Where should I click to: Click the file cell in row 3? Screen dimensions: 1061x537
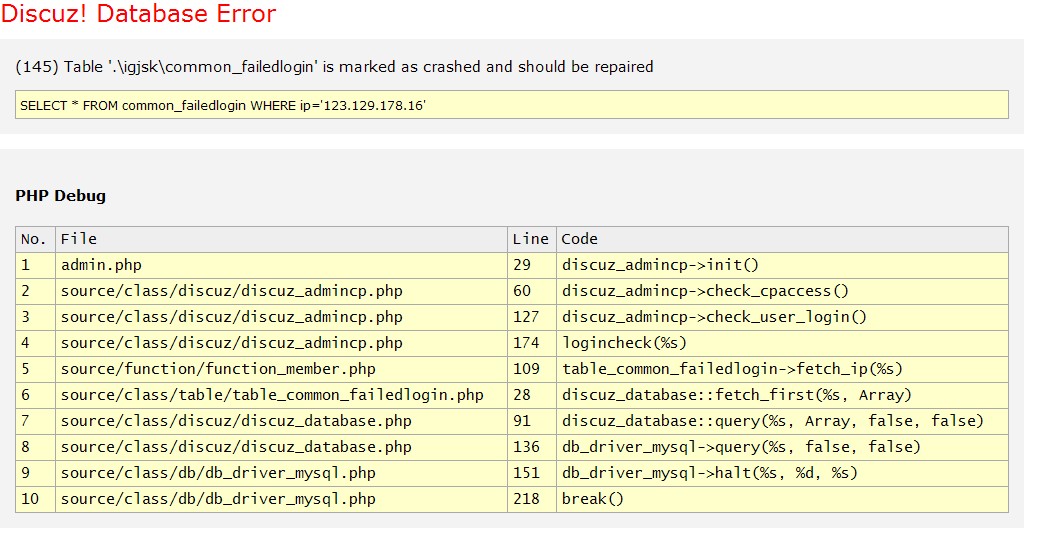pyautogui.click(x=281, y=317)
